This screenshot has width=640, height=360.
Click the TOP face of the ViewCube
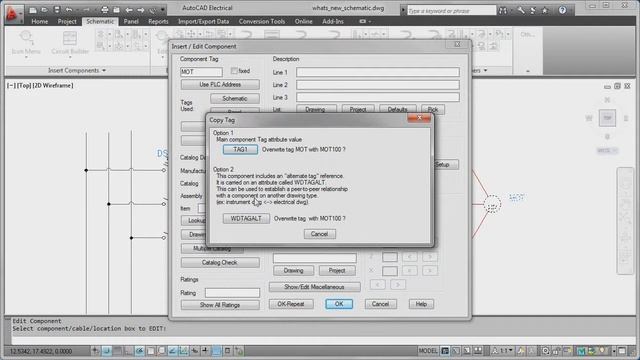[607, 118]
